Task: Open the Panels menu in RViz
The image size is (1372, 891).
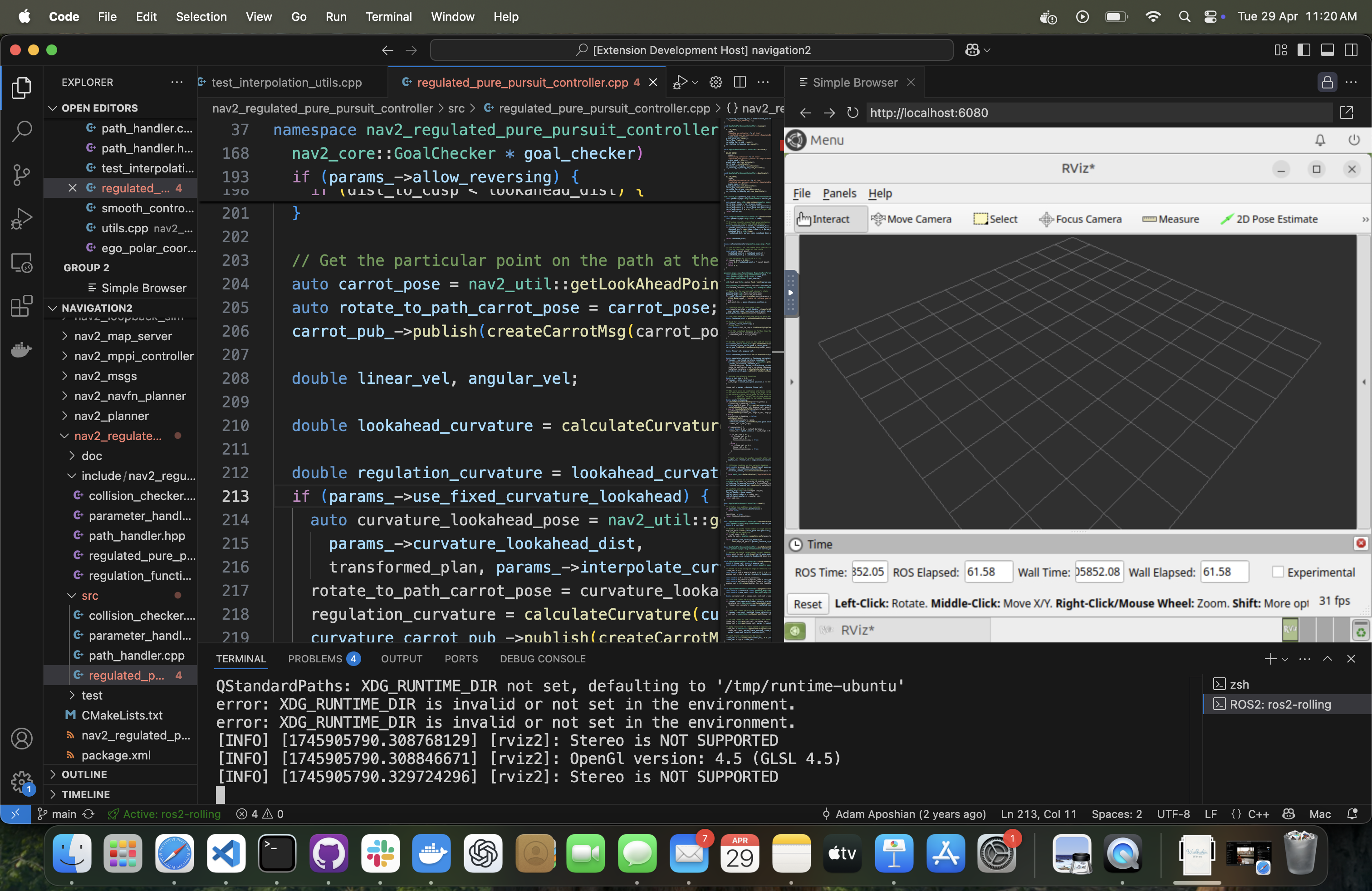Action: coord(839,193)
